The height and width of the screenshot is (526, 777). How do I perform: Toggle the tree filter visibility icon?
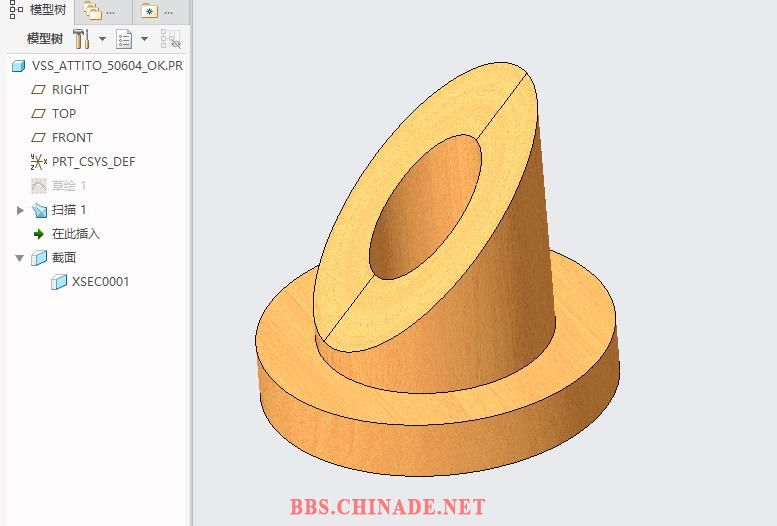(170, 39)
